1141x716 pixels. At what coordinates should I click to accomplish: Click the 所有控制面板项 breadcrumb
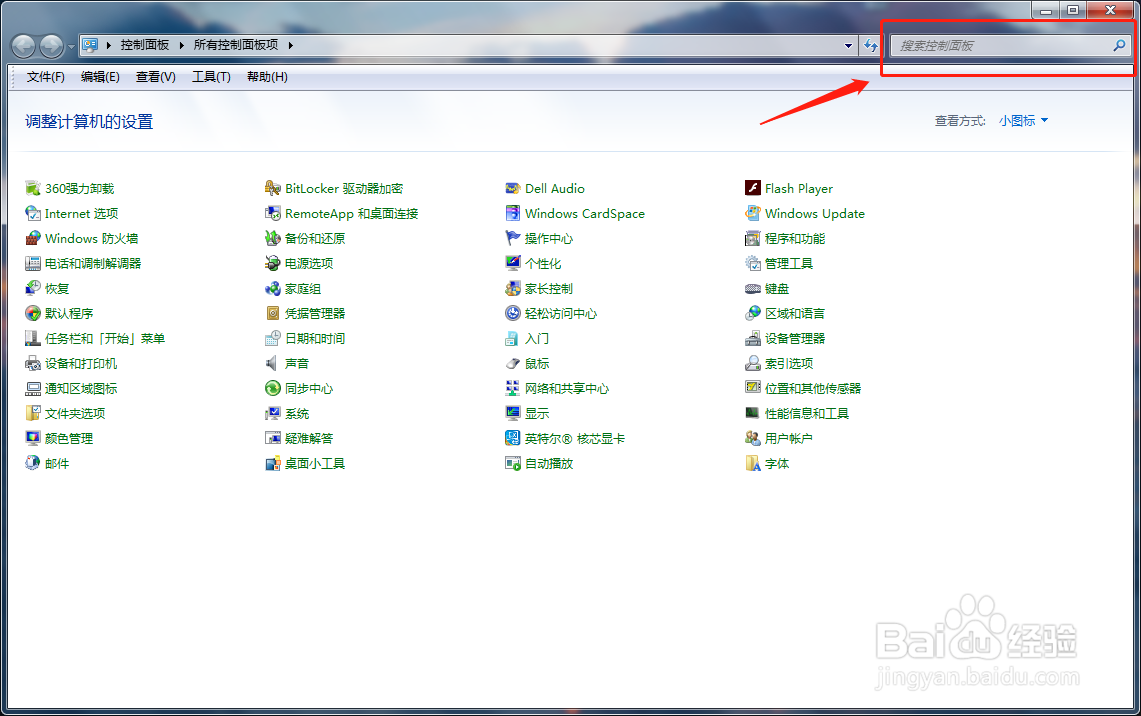236,45
